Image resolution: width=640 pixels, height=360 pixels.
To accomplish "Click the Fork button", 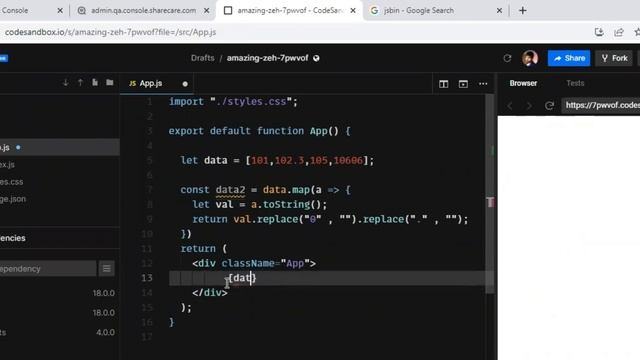I will pos(614,58).
